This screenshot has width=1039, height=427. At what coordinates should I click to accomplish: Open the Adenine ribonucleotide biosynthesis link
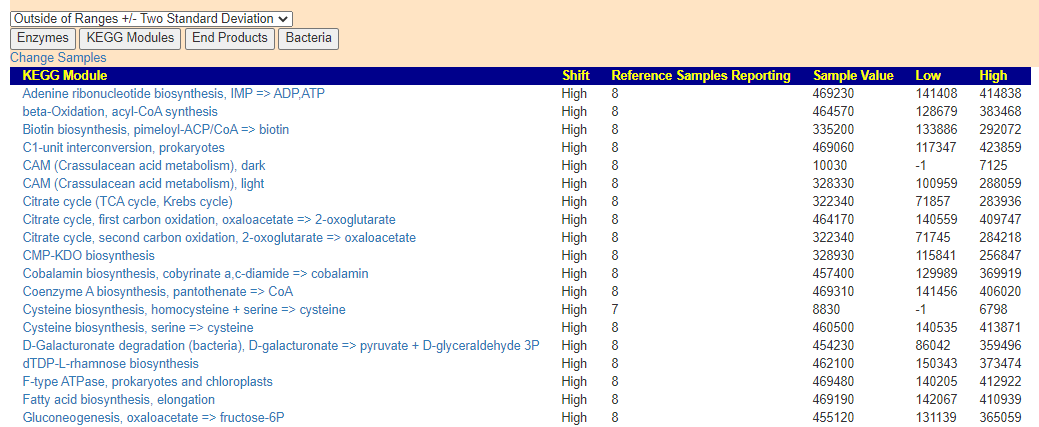click(173, 94)
